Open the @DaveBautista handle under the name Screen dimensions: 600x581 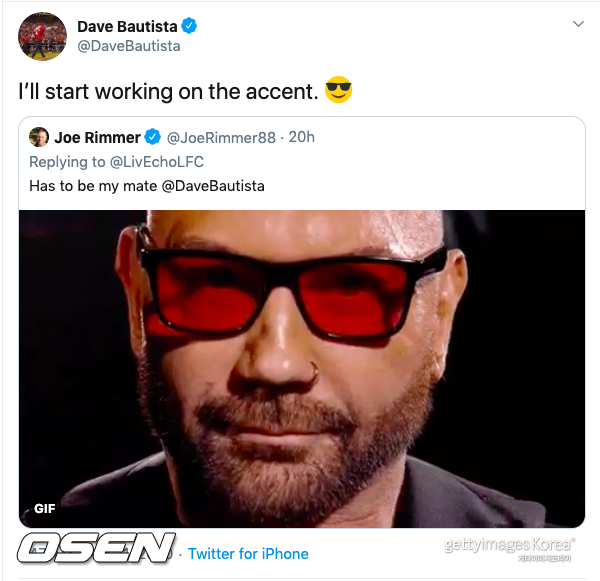point(129,46)
